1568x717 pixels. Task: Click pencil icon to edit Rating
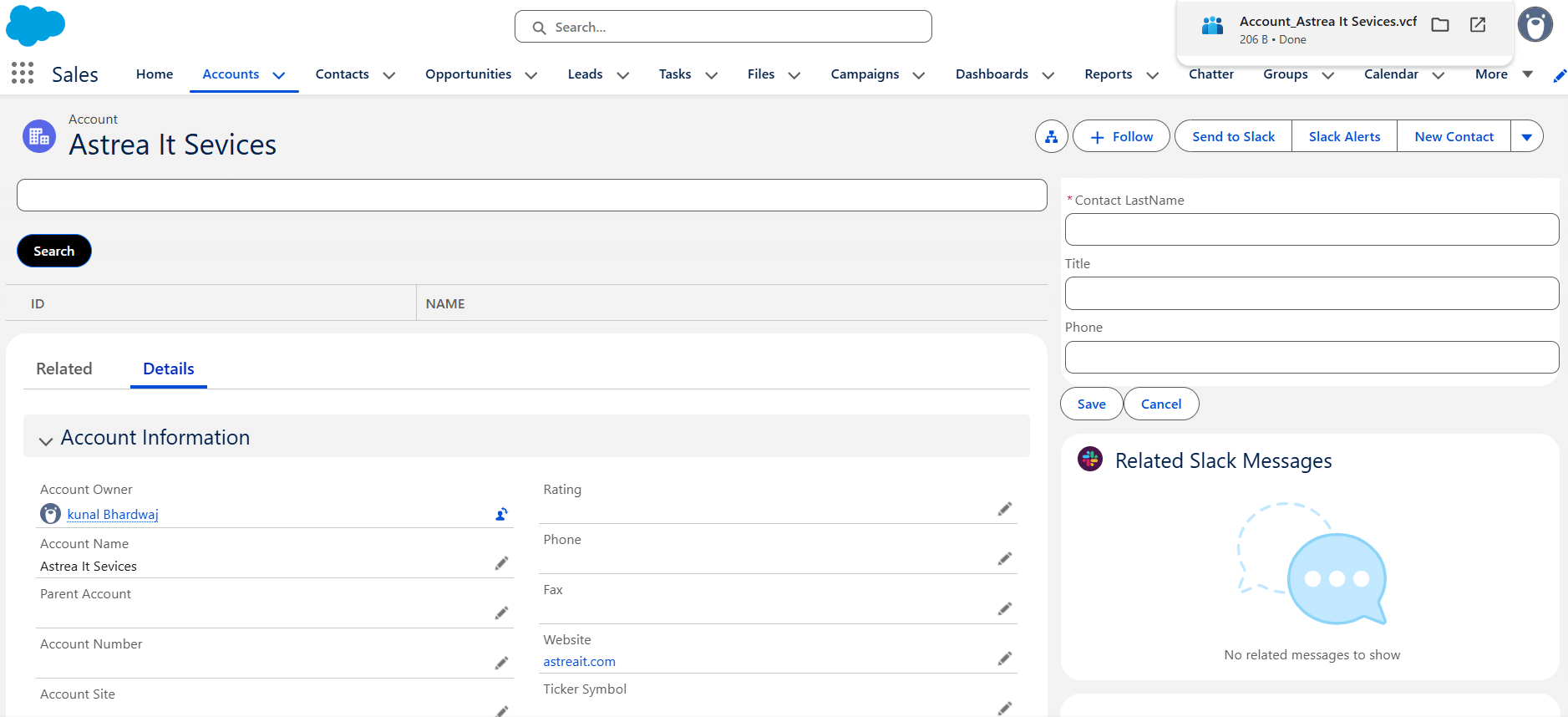[1004, 510]
